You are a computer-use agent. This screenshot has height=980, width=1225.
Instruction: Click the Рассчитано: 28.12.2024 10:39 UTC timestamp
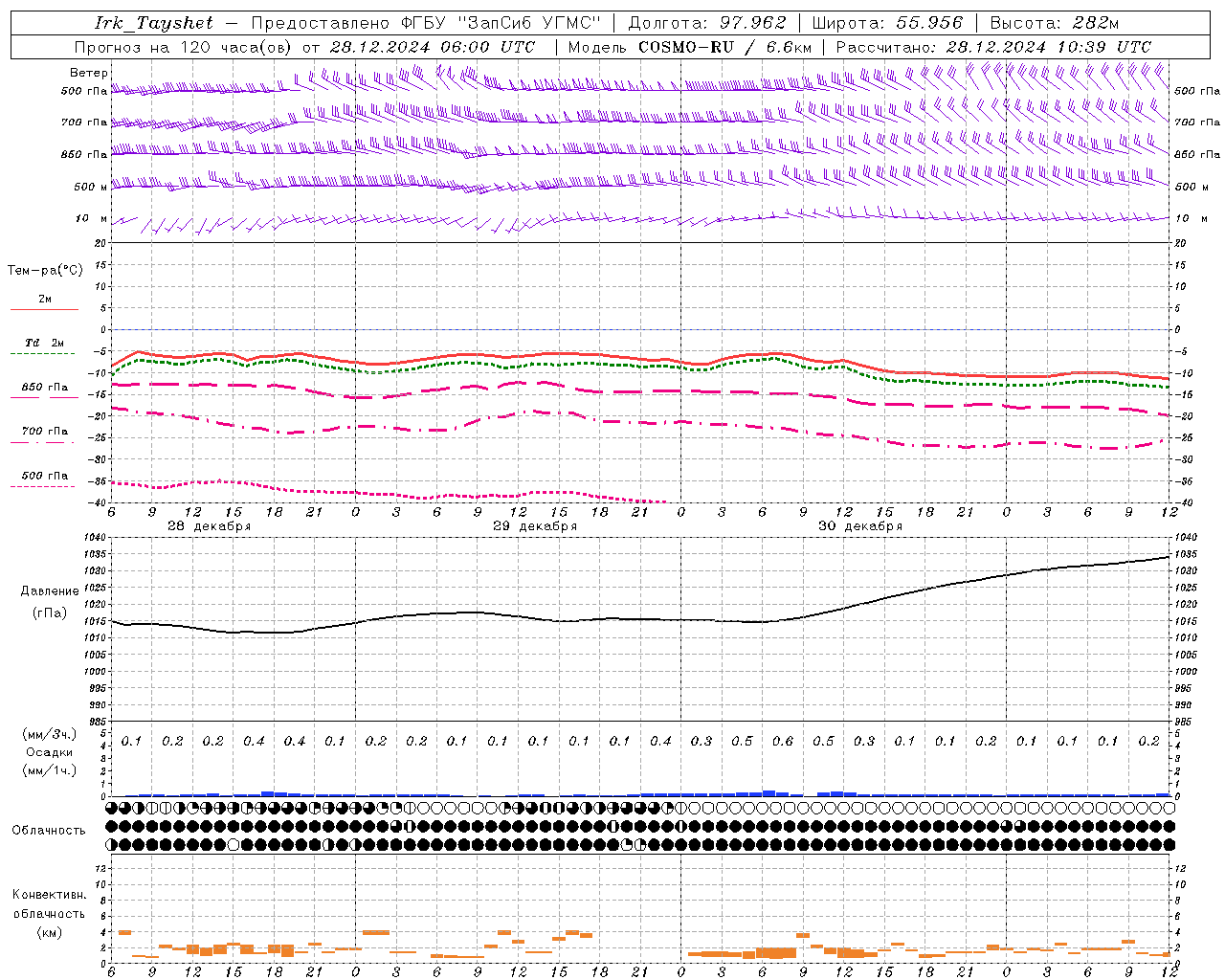pyautogui.click(x=993, y=47)
